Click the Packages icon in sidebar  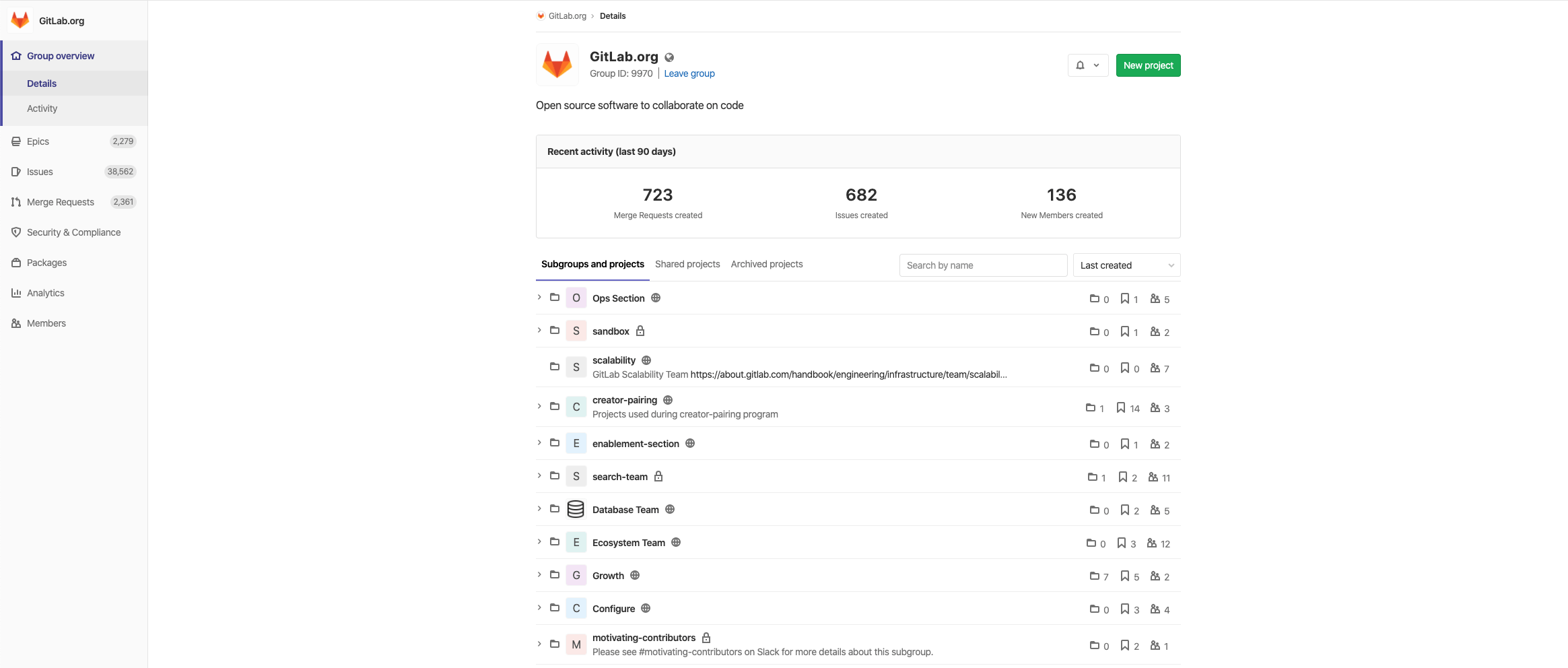click(x=16, y=263)
